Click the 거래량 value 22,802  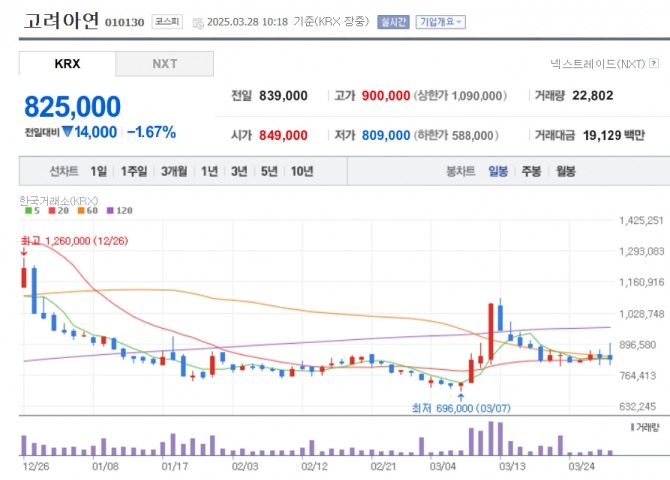(593, 95)
